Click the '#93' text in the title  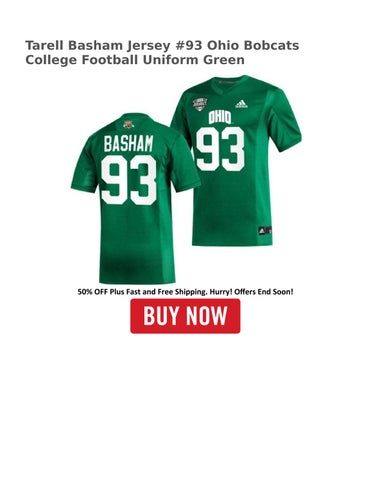click(189, 46)
